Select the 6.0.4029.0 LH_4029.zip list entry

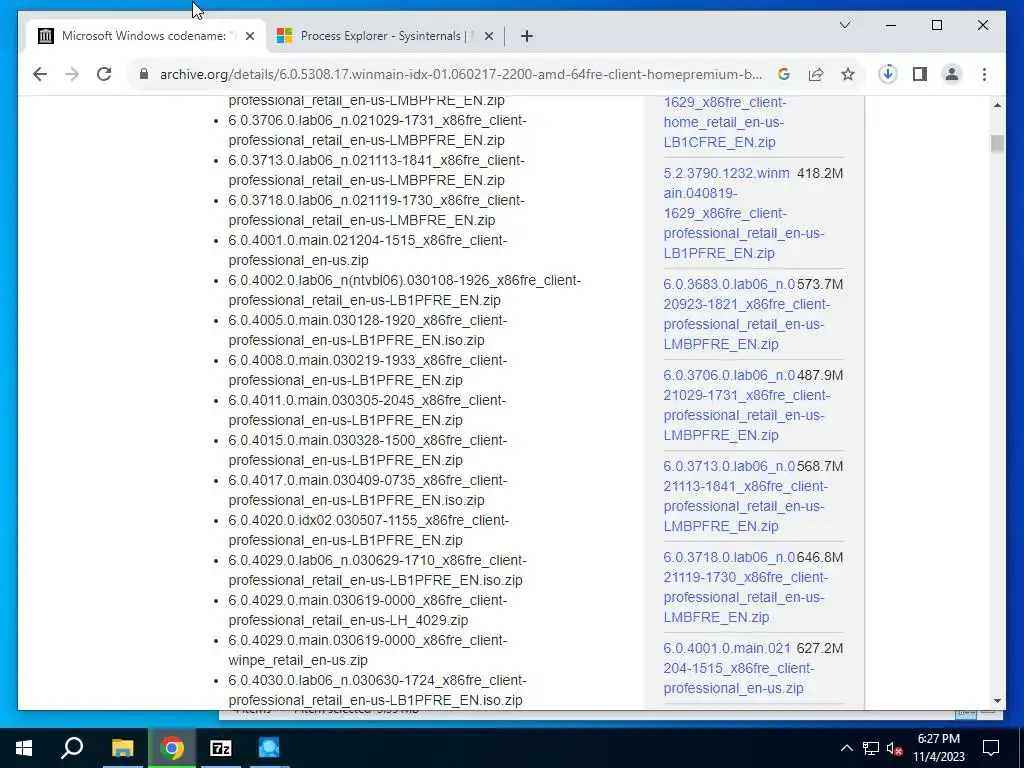(x=368, y=610)
